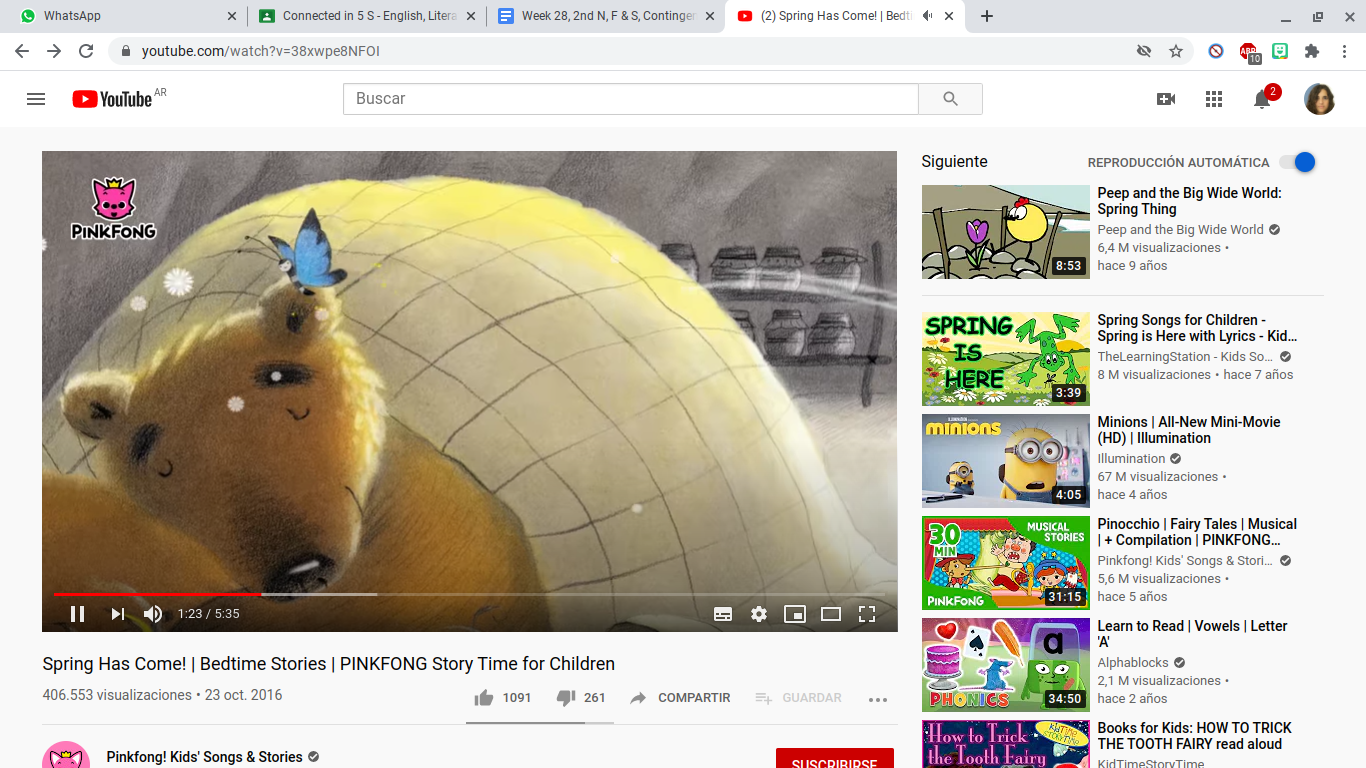The width and height of the screenshot is (1366, 768).
Task: Open player settings gear
Action: coord(759,614)
